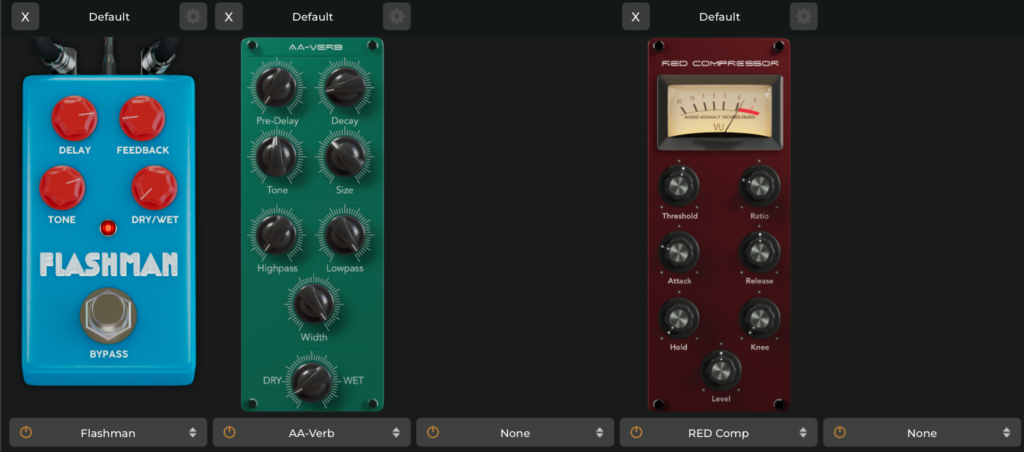The height and width of the screenshot is (452, 1024).
Task: Toggle power for the RED Comp slot
Action: [636, 433]
